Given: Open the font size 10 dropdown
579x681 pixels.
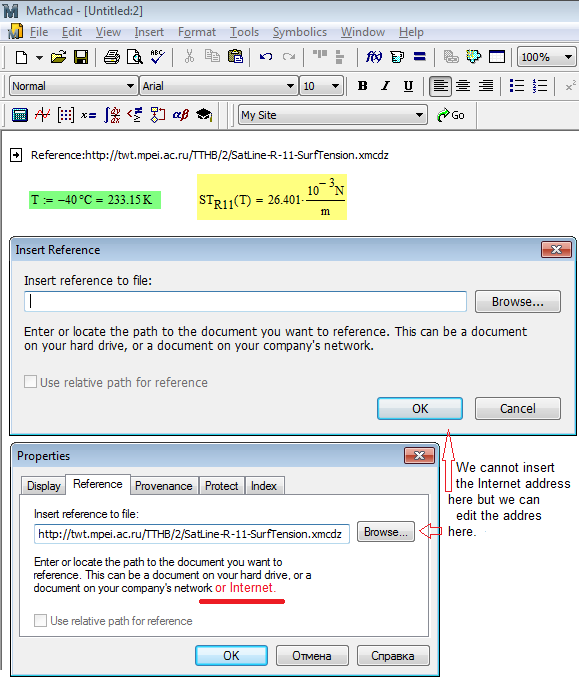Looking at the screenshot, I should point(335,86).
